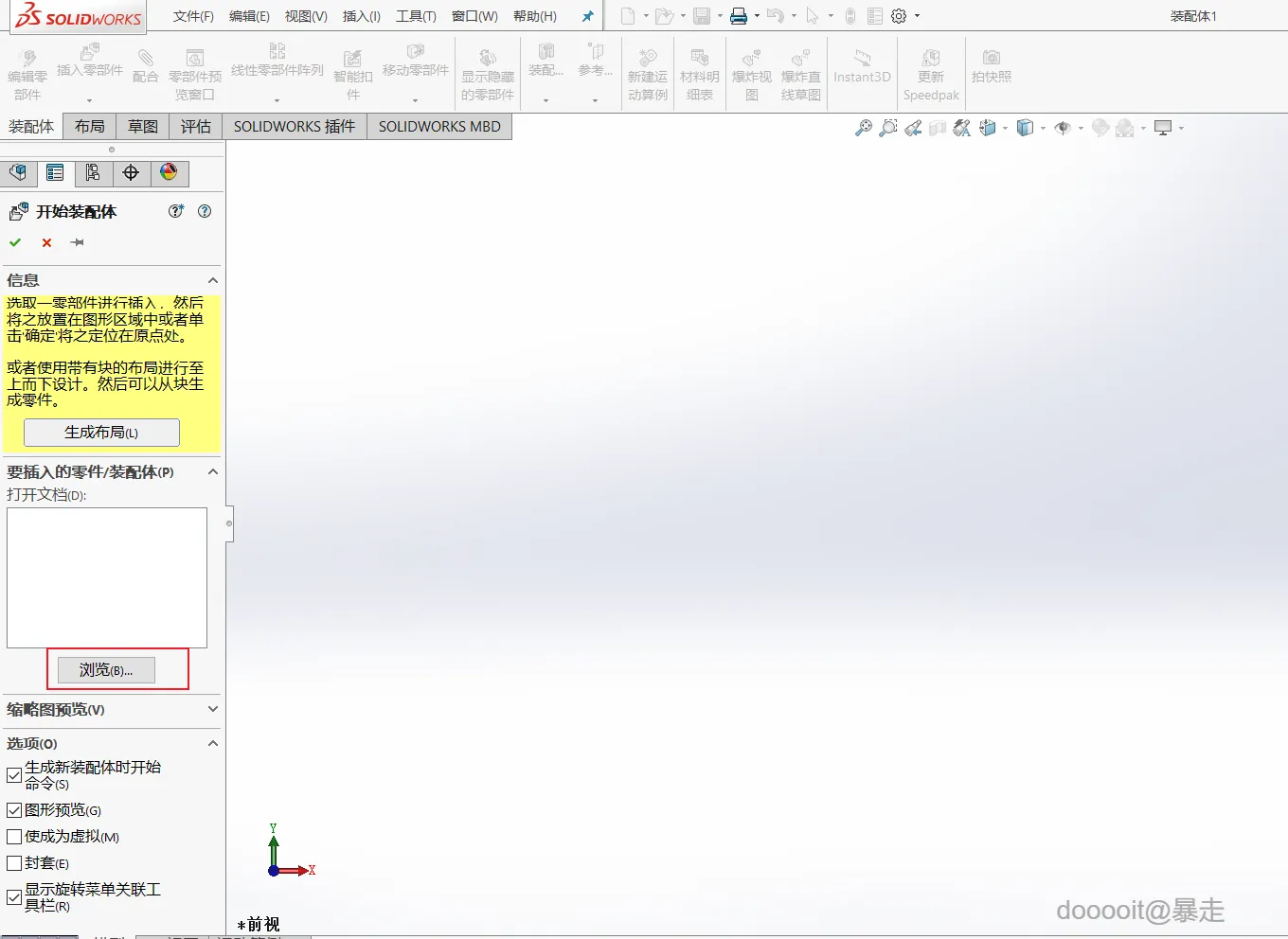This screenshot has width=1288, height=939.
Task: Switch to the 草图 tab
Action: [x=143, y=127]
